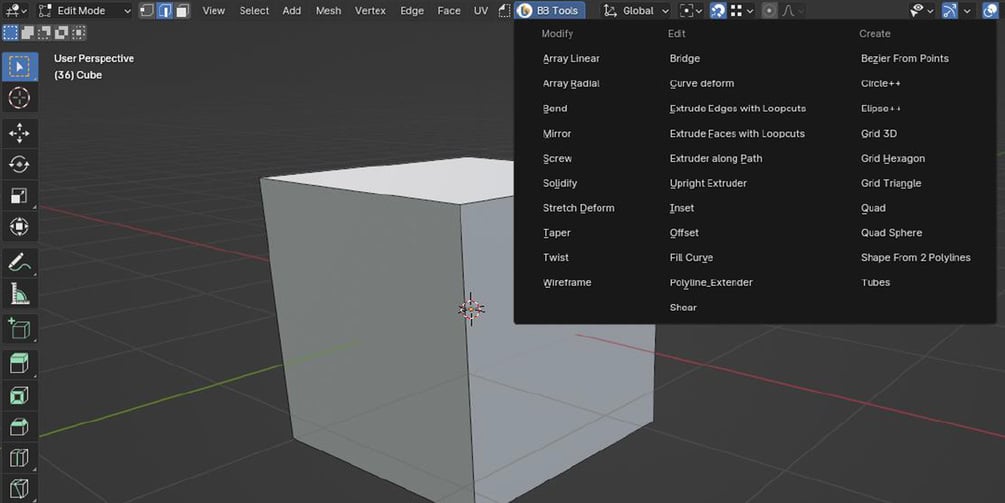
Task: Select the Select Box tool
Action: (x=19, y=67)
